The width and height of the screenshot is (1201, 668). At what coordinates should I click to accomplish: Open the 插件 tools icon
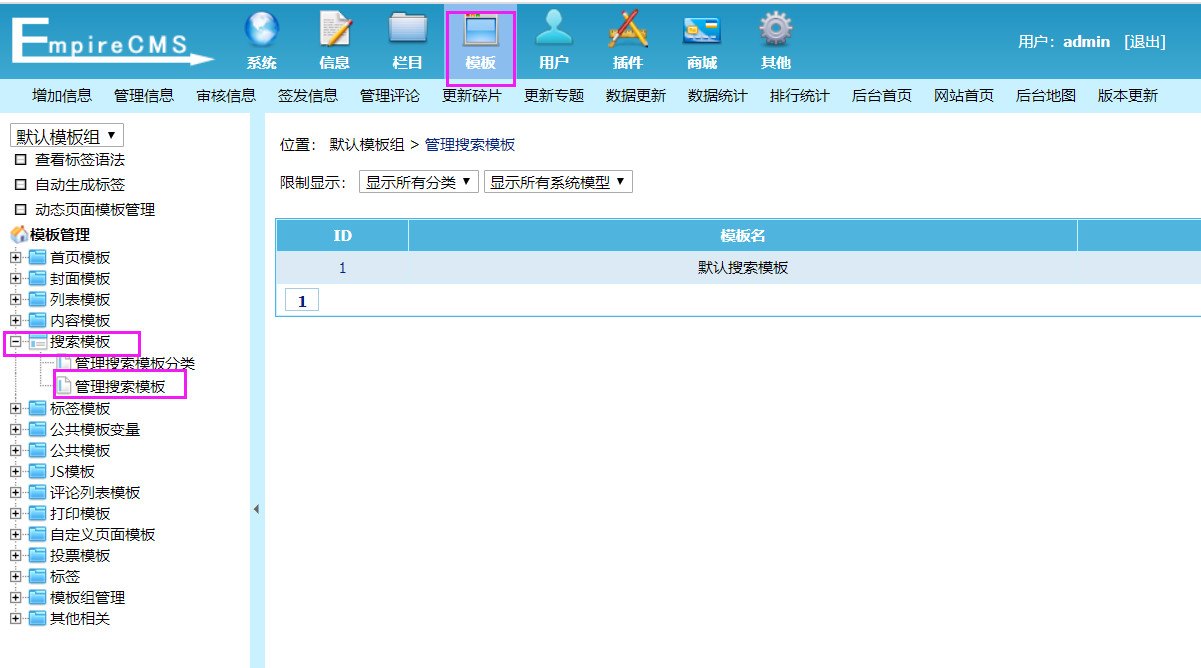(x=628, y=29)
